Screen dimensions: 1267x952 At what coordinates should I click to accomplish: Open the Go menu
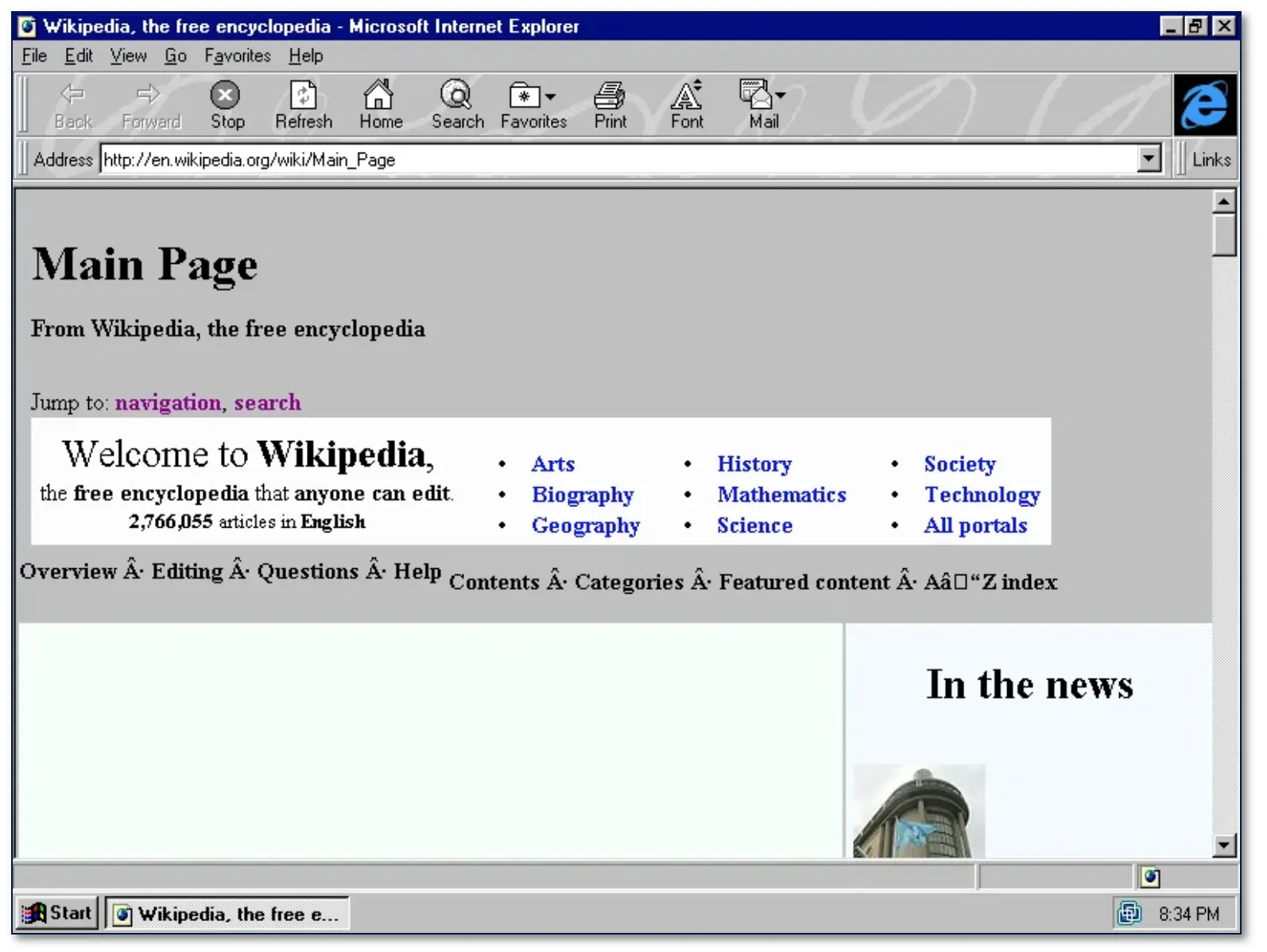175,56
